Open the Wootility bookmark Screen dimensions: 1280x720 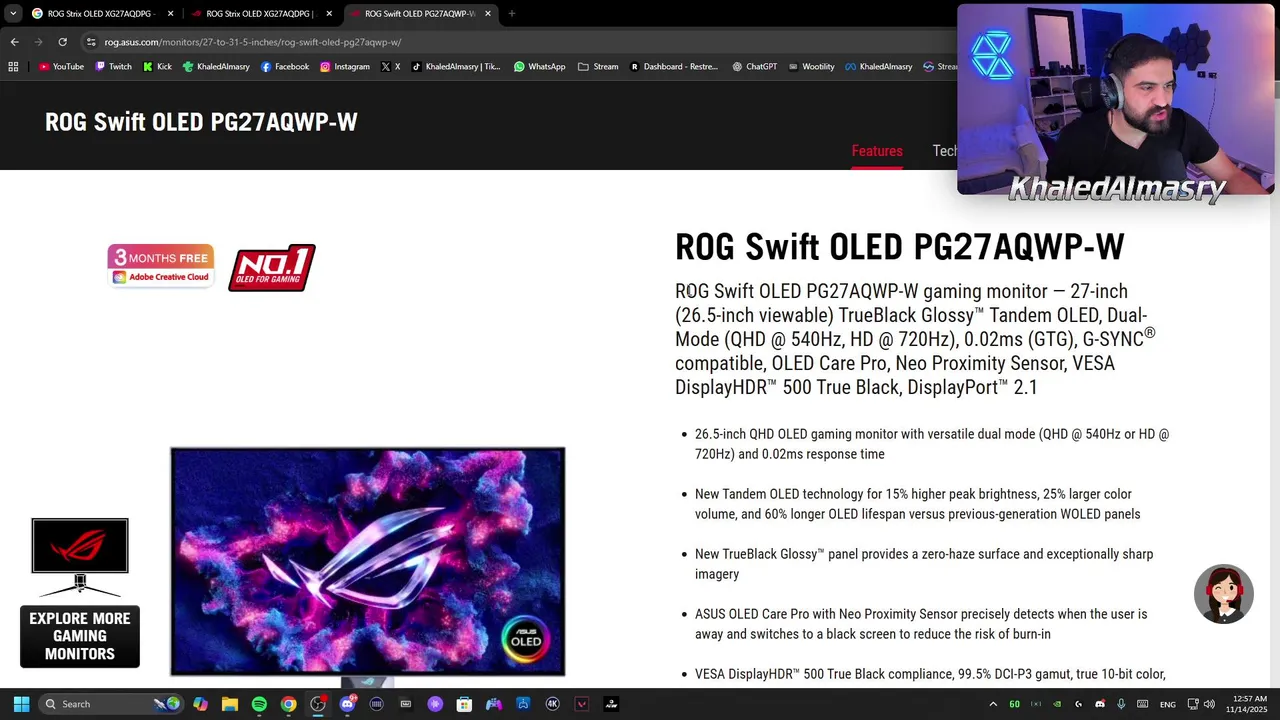tap(810, 67)
